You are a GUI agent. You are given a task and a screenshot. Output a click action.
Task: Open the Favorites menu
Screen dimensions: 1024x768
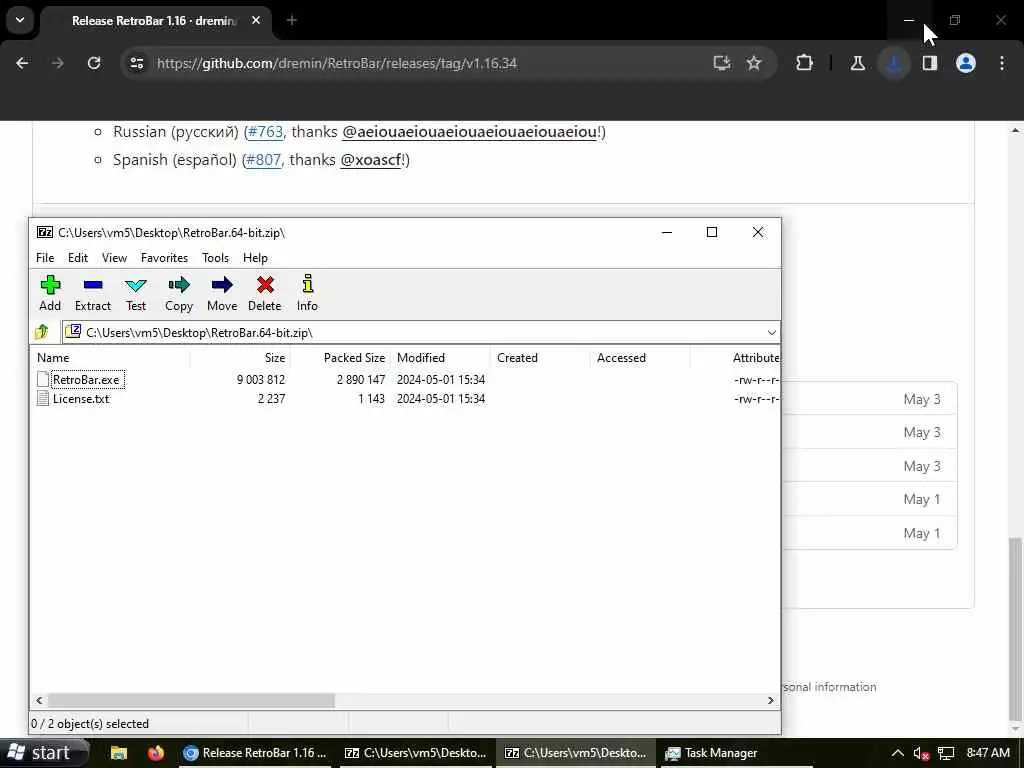165,258
